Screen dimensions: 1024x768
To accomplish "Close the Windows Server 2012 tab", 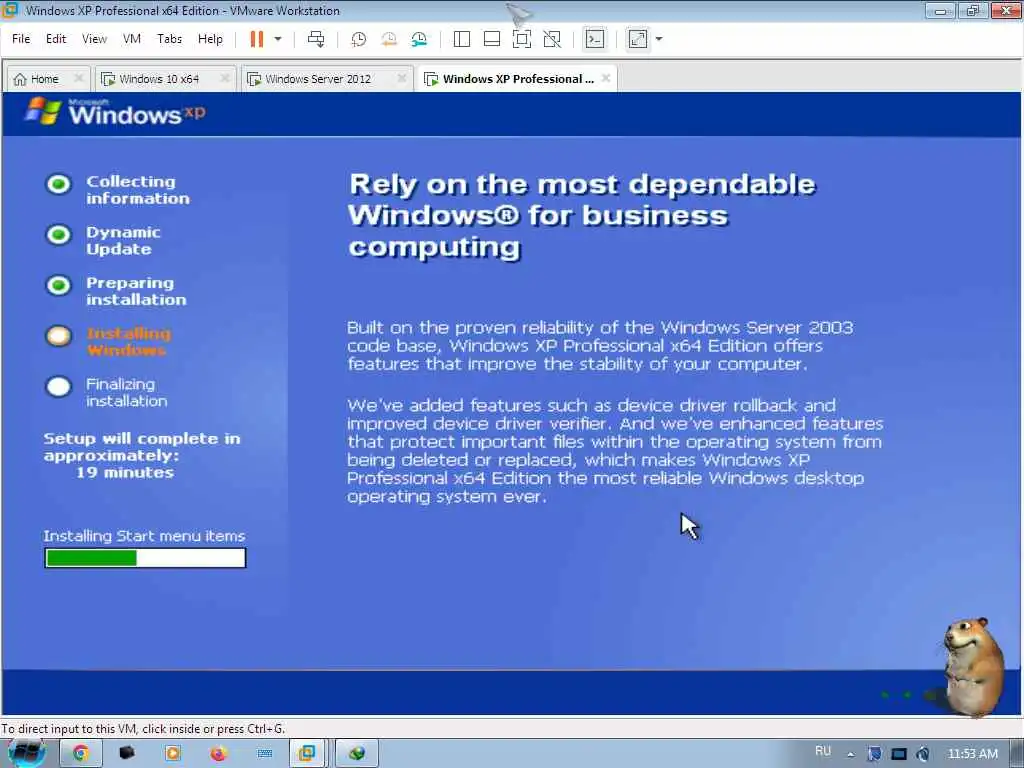I will pos(402,78).
